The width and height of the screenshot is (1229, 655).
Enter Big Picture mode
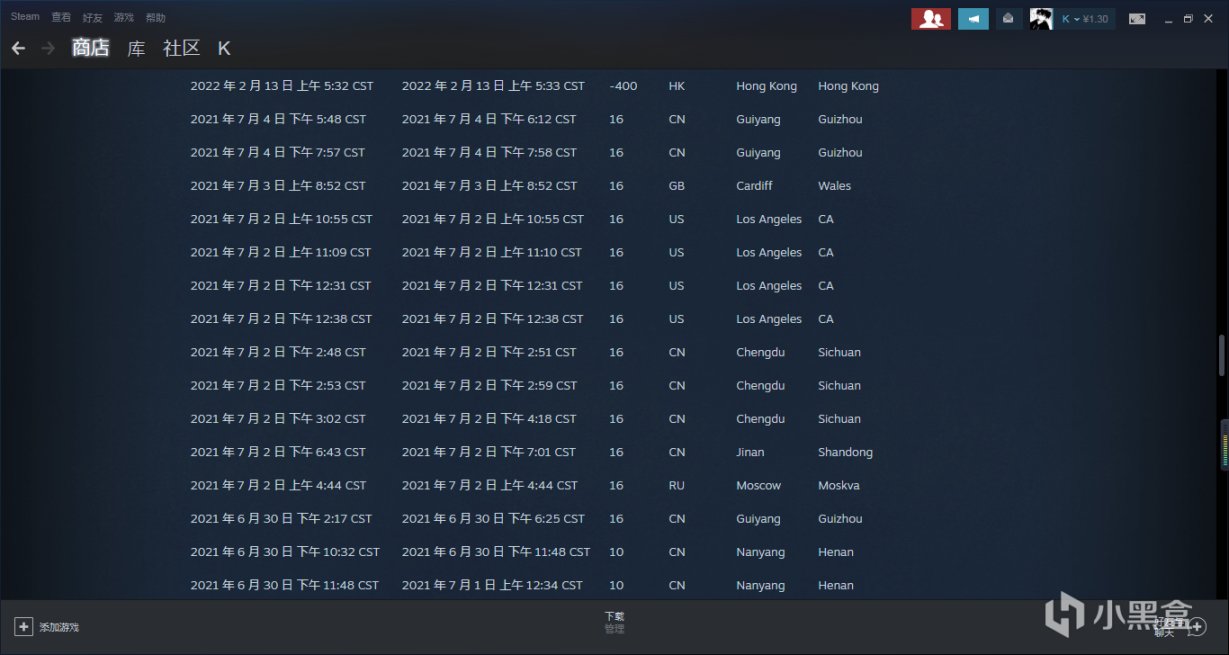[1137, 18]
